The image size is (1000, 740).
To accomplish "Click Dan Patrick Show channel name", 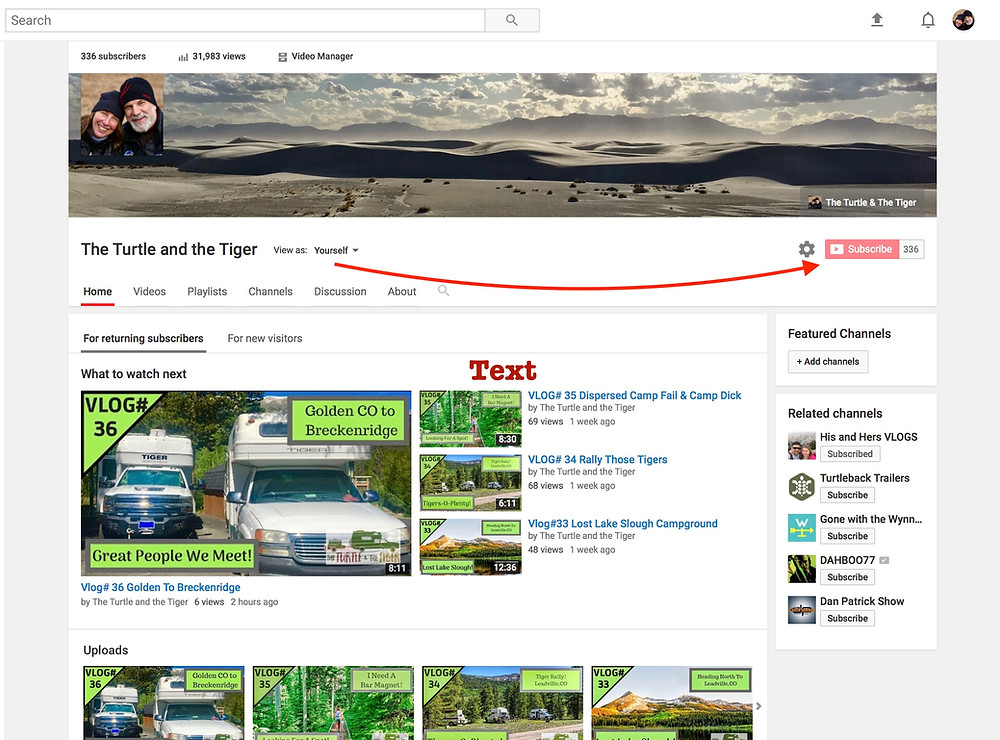I will (862, 602).
